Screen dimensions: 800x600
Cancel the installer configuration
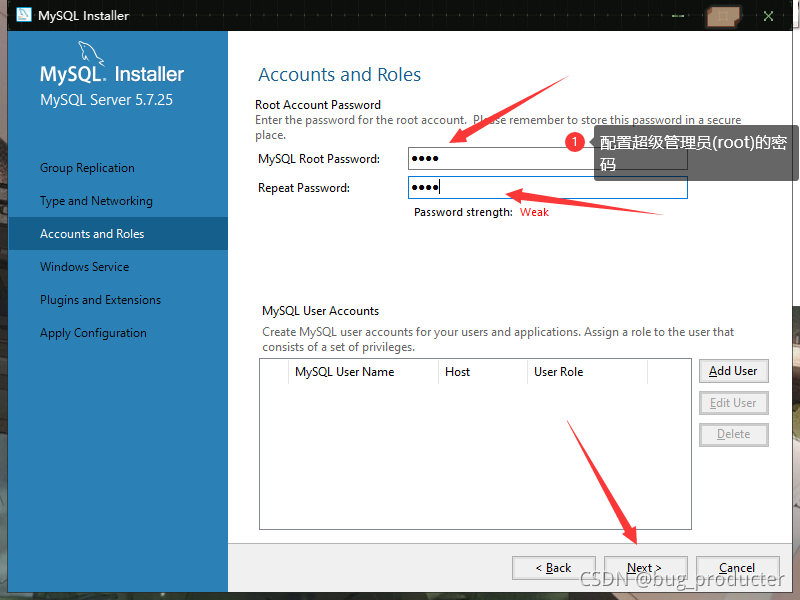pyautogui.click(x=737, y=568)
